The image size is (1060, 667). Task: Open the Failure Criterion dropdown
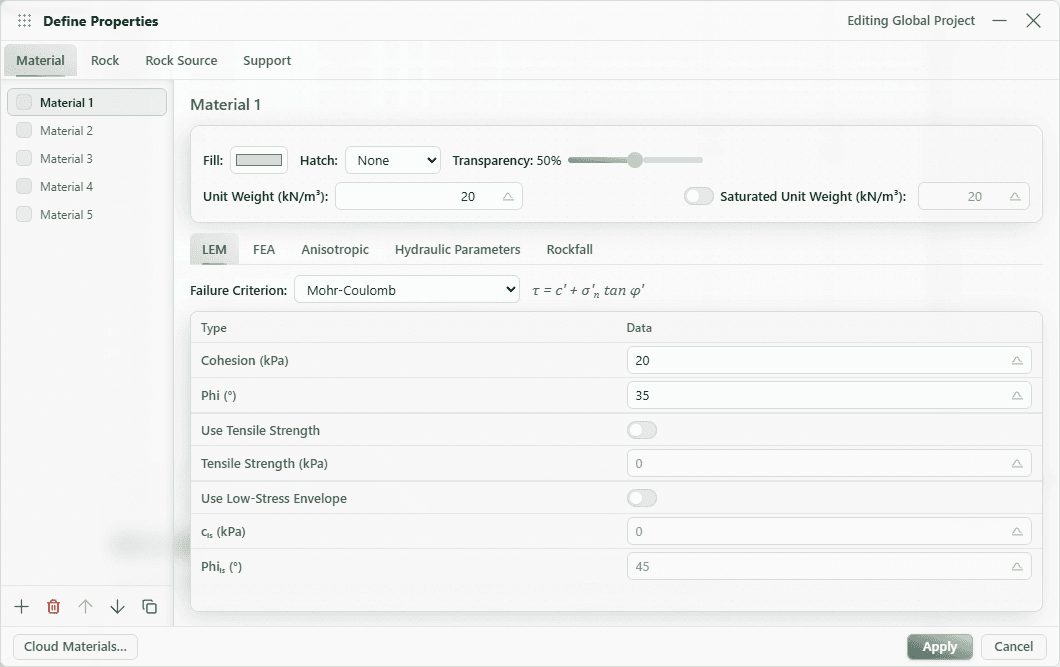tap(407, 289)
